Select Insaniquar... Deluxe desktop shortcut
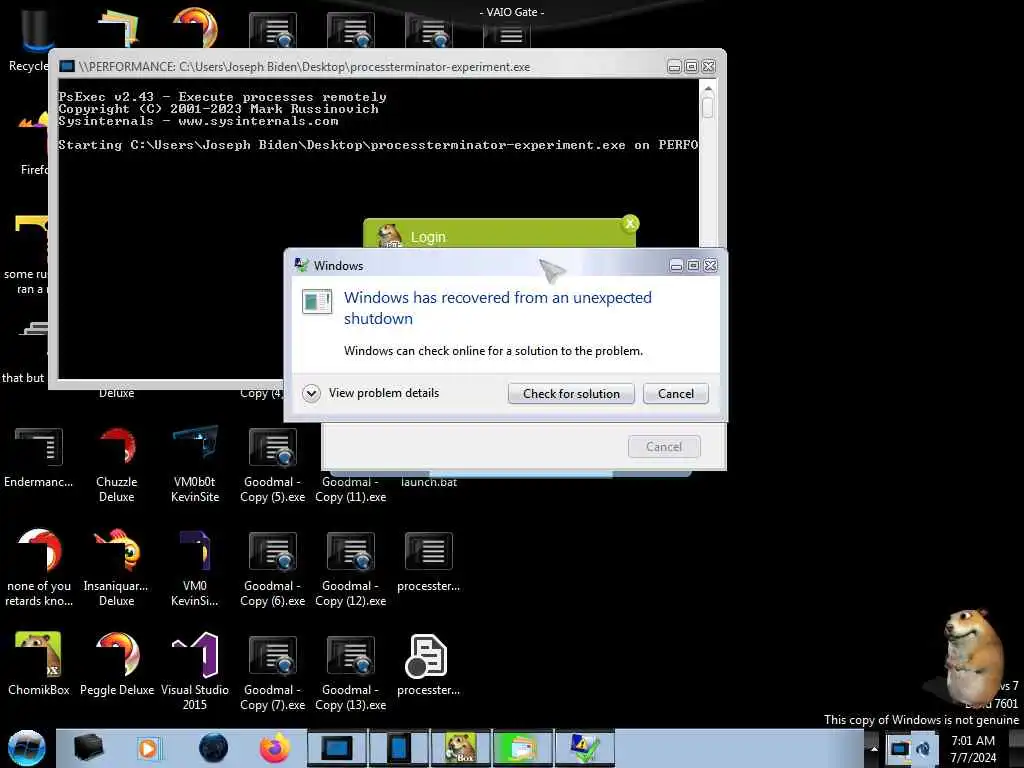 point(116,568)
